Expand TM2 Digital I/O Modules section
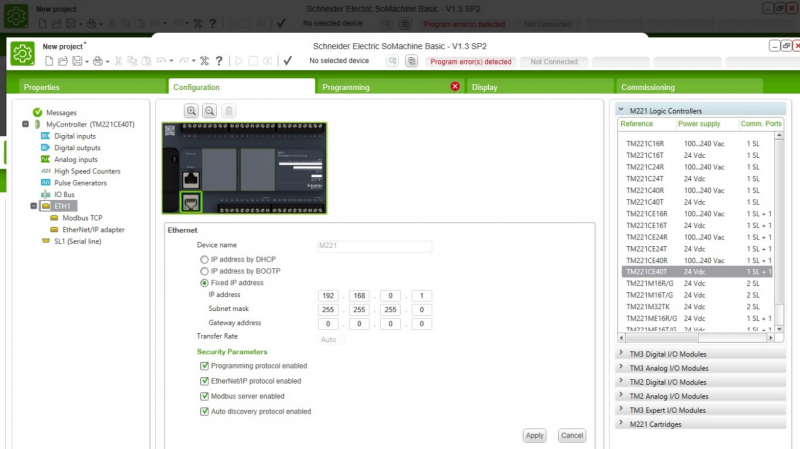The width and height of the screenshot is (800, 449). click(621, 381)
